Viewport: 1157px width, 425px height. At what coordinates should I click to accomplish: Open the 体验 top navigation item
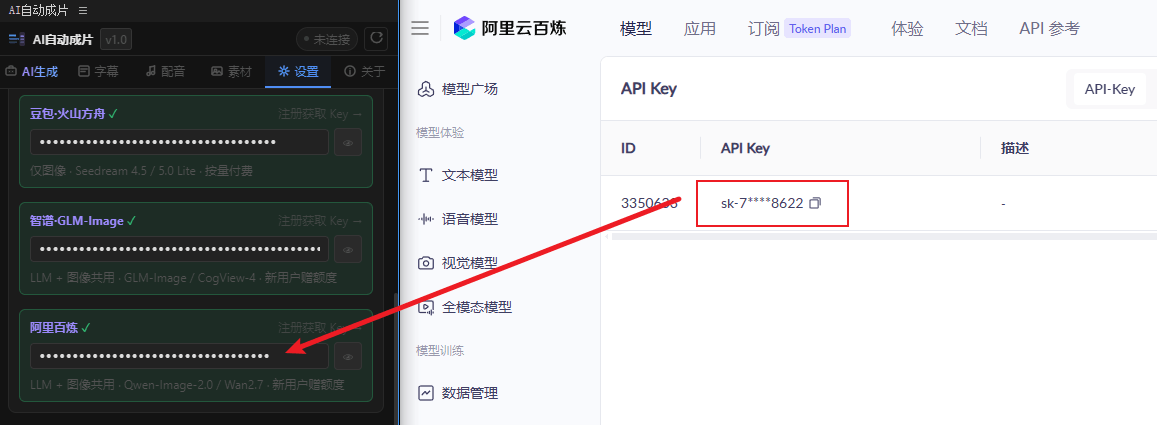[907, 29]
